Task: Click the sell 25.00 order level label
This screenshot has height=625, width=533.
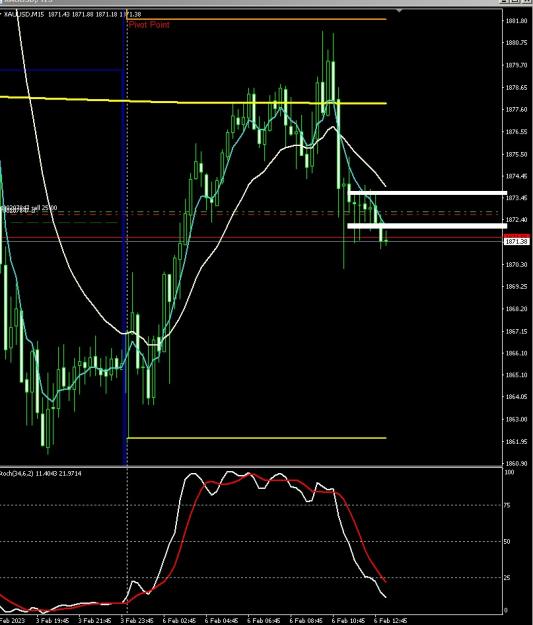Action: click(x=45, y=208)
